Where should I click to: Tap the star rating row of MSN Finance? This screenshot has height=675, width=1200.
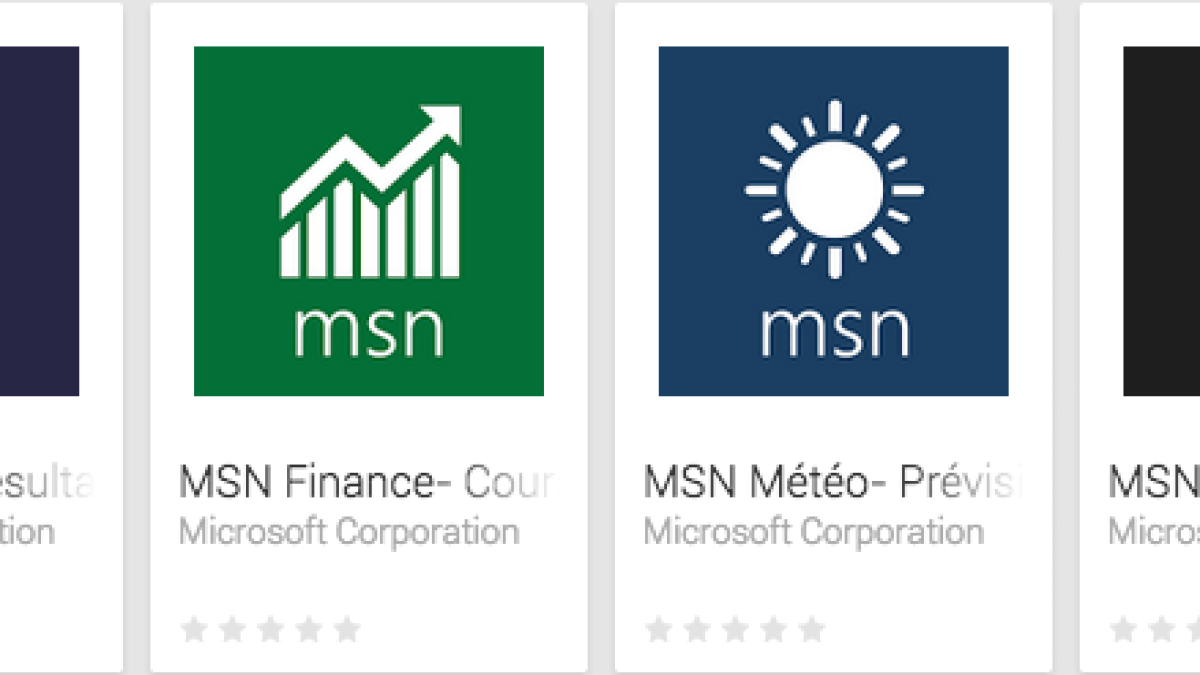point(269,629)
